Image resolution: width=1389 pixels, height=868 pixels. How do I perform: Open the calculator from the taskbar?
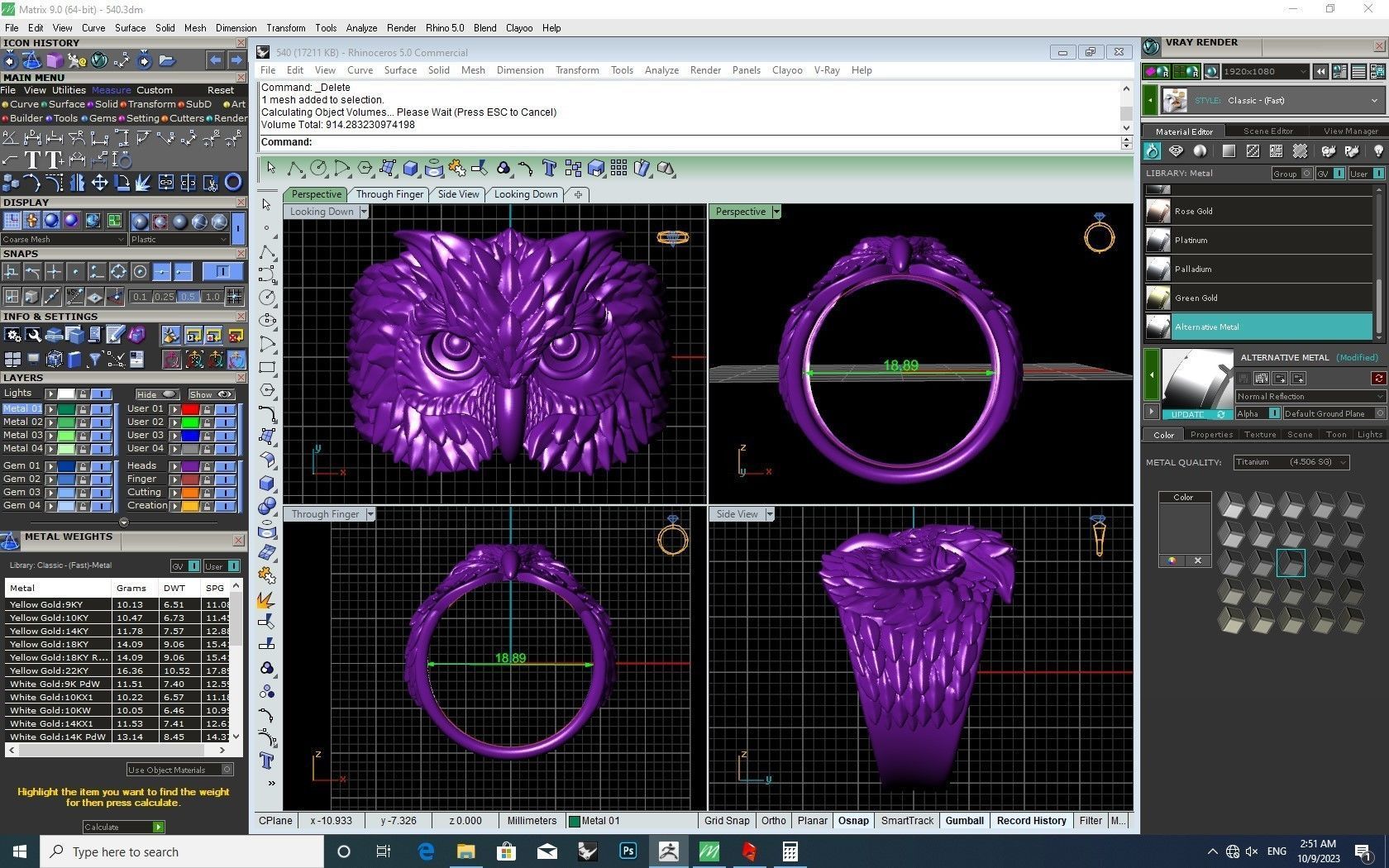coord(790,851)
